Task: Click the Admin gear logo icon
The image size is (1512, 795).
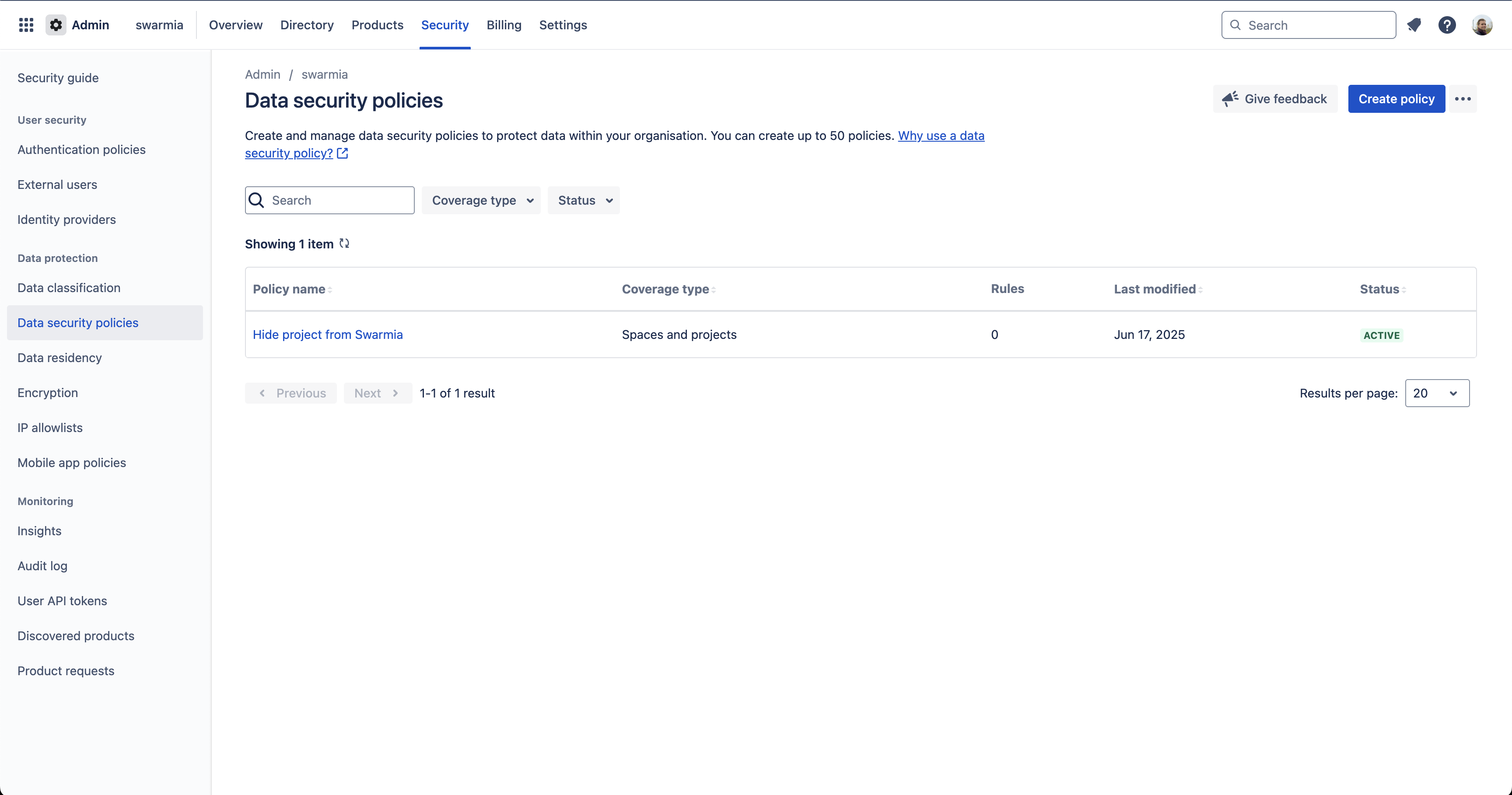Action: (56, 24)
